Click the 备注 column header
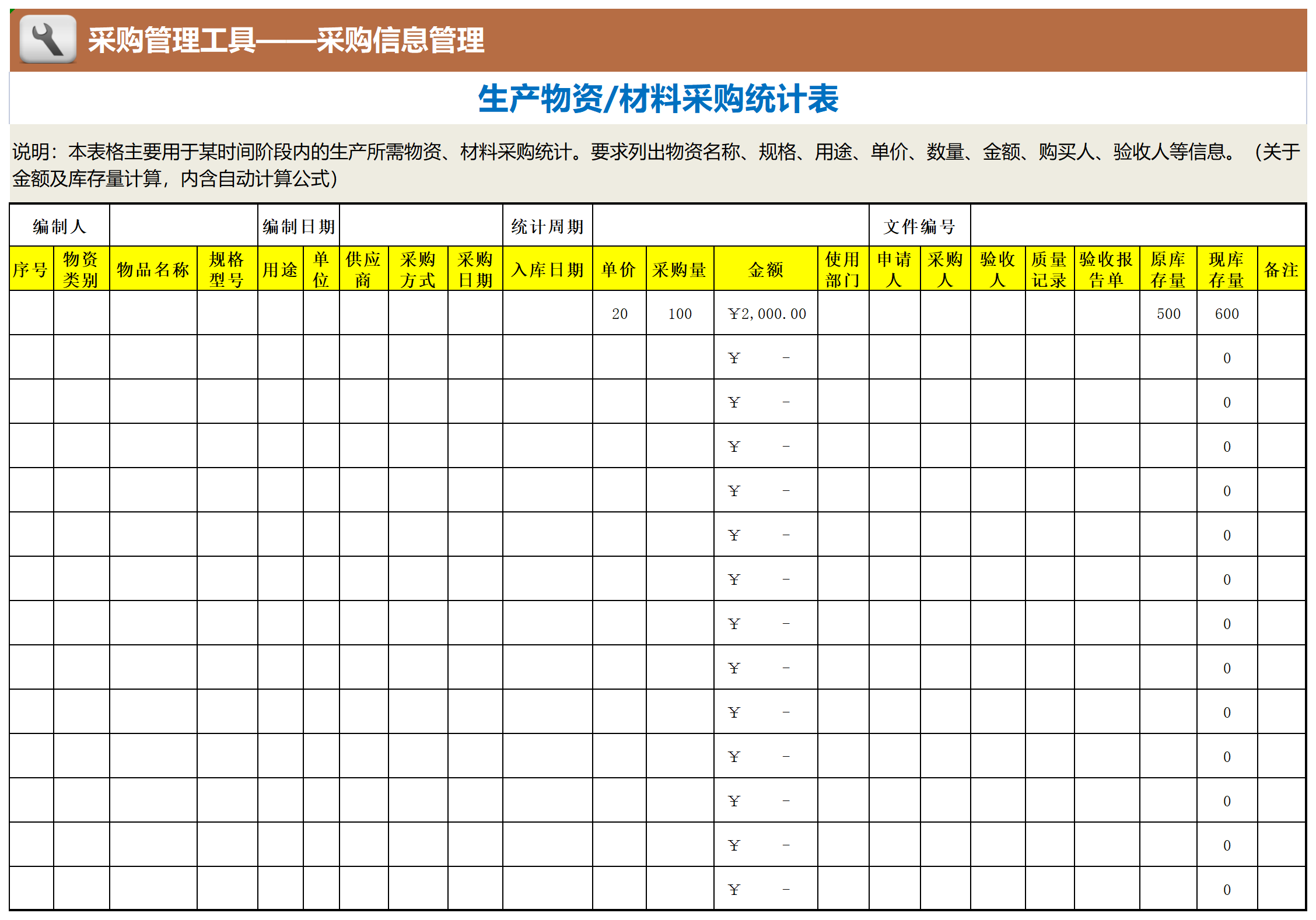Screen dimensions: 1316x920 click(1282, 269)
